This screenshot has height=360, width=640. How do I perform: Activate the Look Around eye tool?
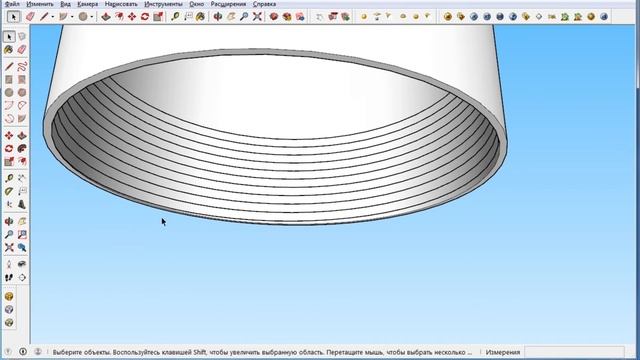22,264
